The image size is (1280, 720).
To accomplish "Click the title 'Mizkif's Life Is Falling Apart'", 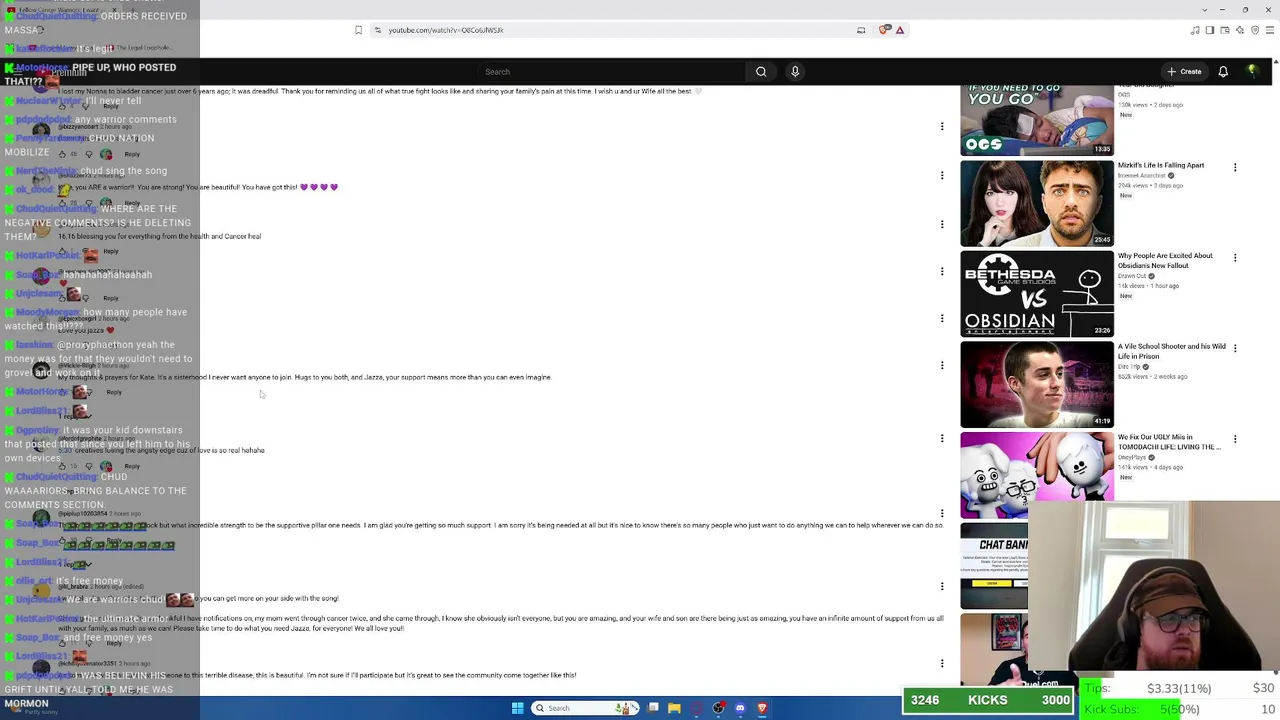I will [x=1161, y=165].
